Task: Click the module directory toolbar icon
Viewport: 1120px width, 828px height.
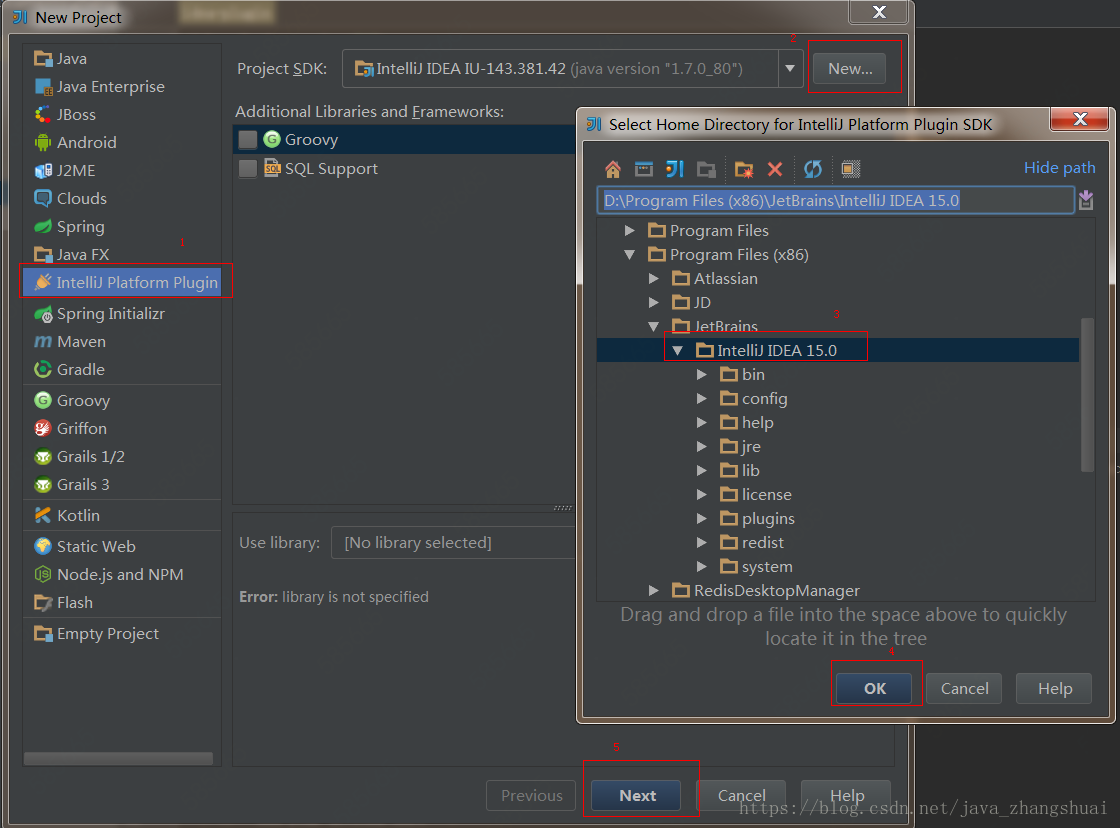Action: pos(706,169)
